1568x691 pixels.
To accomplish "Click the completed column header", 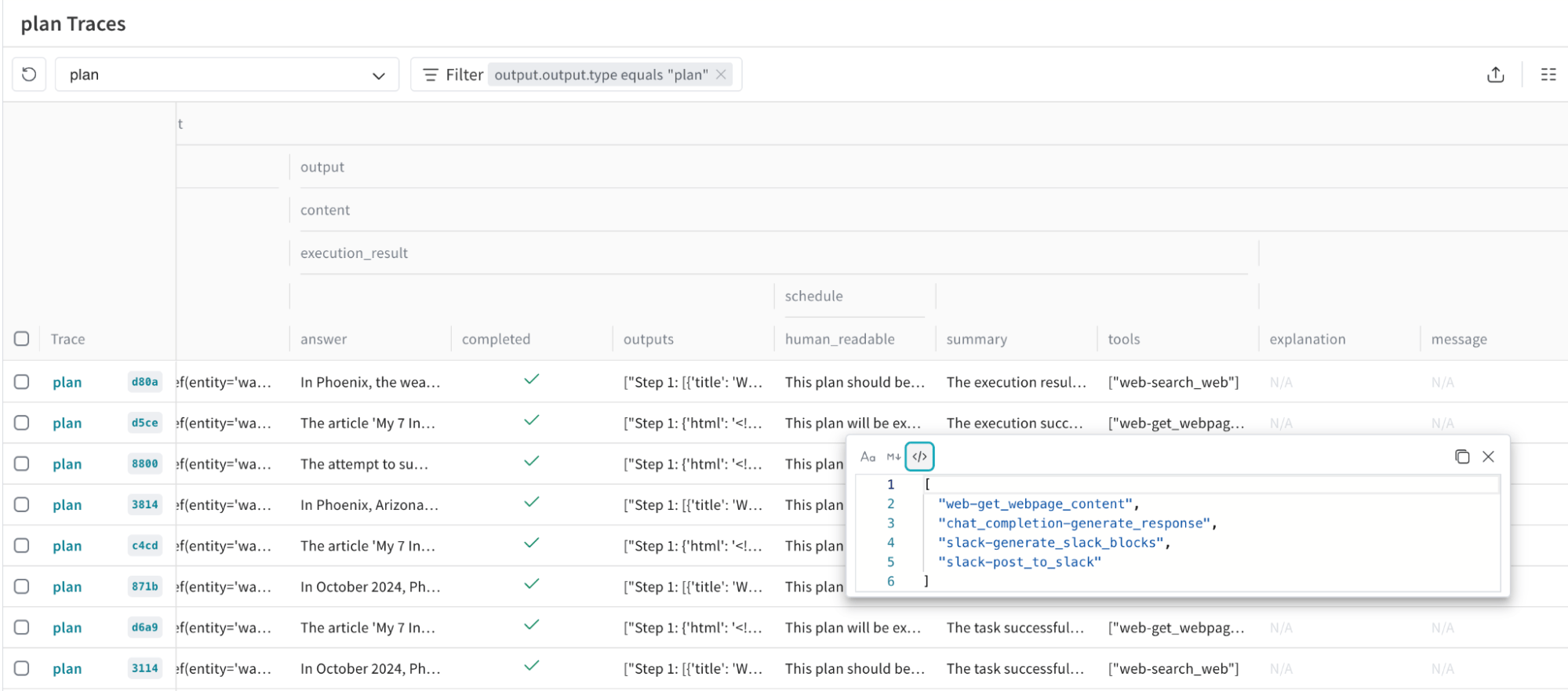I will [496, 339].
